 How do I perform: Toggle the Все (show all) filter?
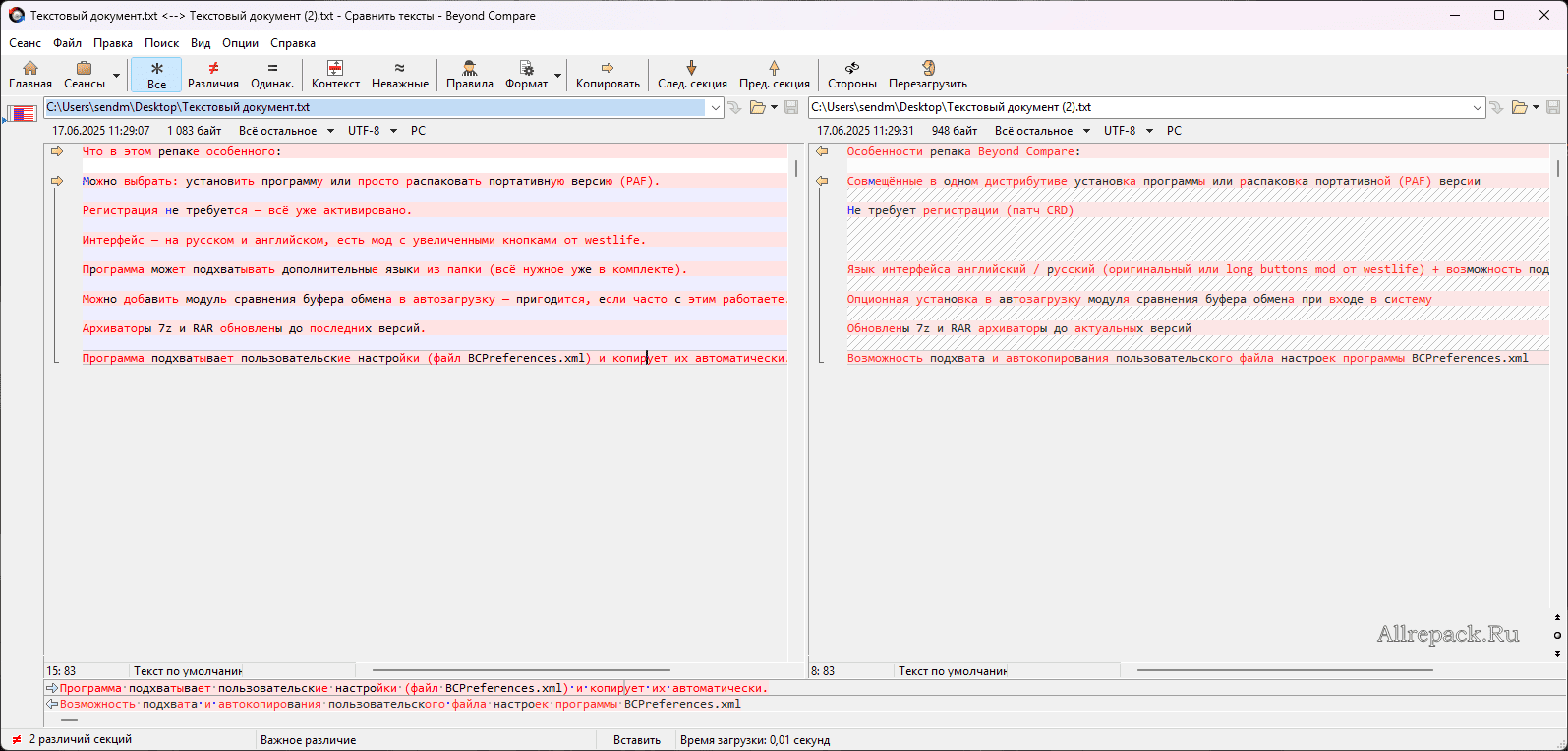[156, 75]
